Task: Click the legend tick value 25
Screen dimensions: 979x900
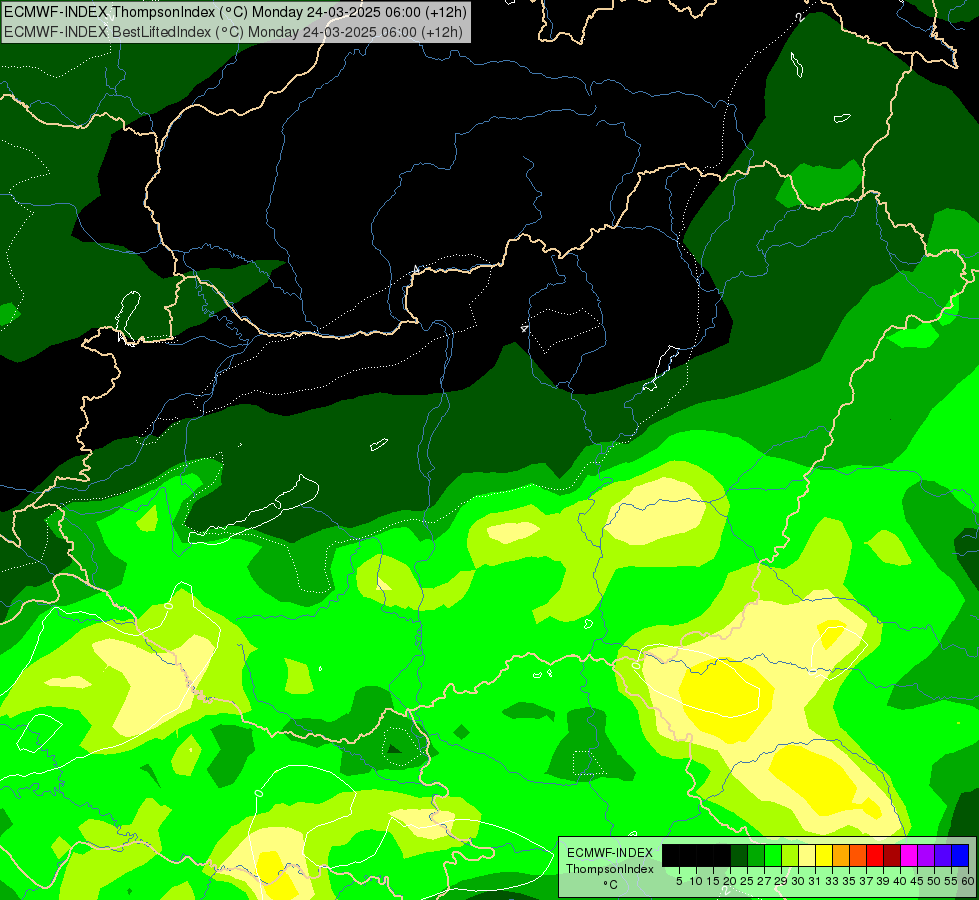Action: coord(747,881)
